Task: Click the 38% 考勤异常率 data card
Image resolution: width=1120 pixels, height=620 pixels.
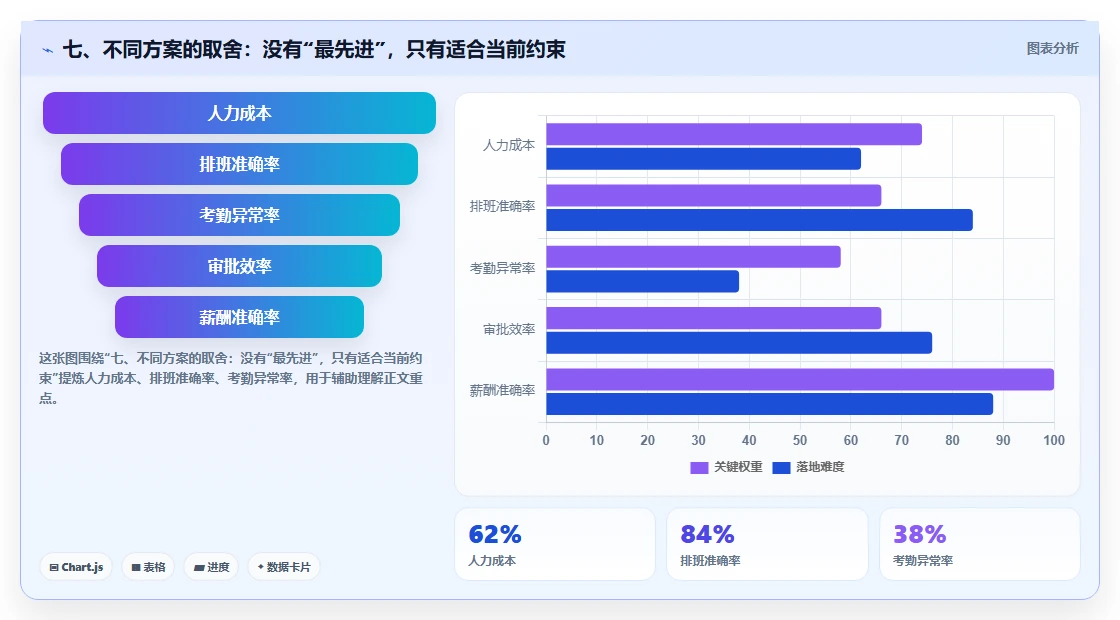Action: (x=979, y=544)
